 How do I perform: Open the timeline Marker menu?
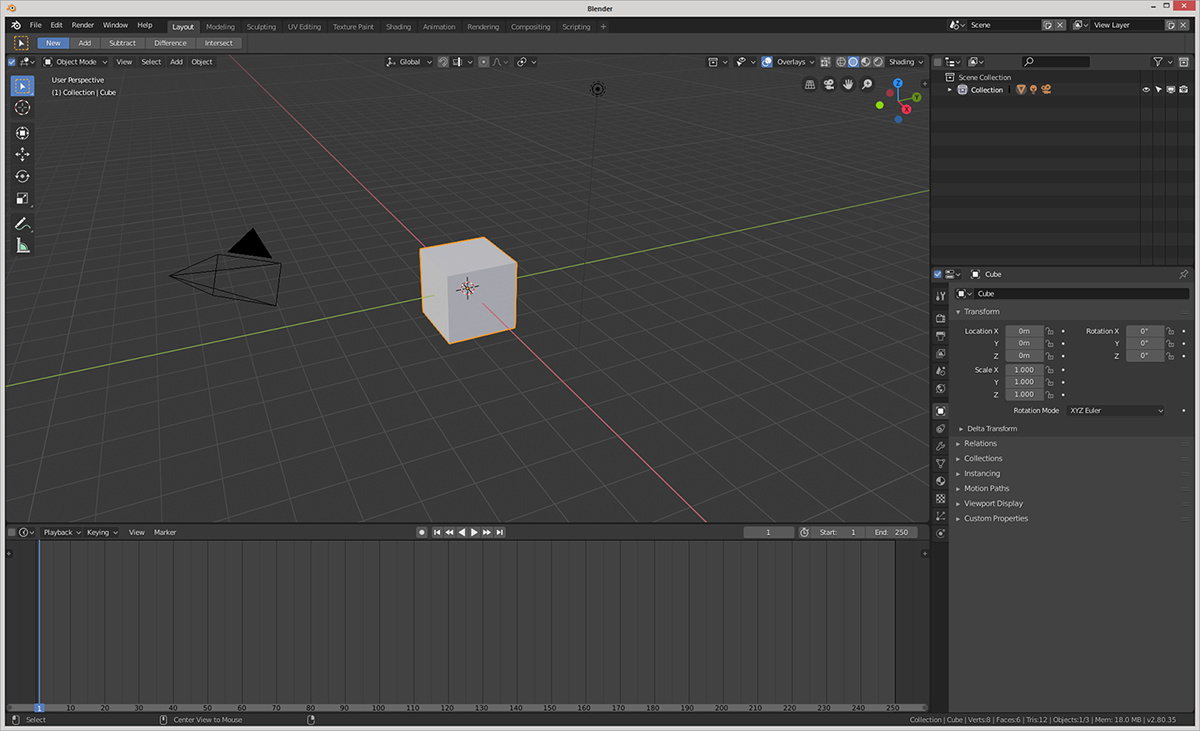click(165, 532)
